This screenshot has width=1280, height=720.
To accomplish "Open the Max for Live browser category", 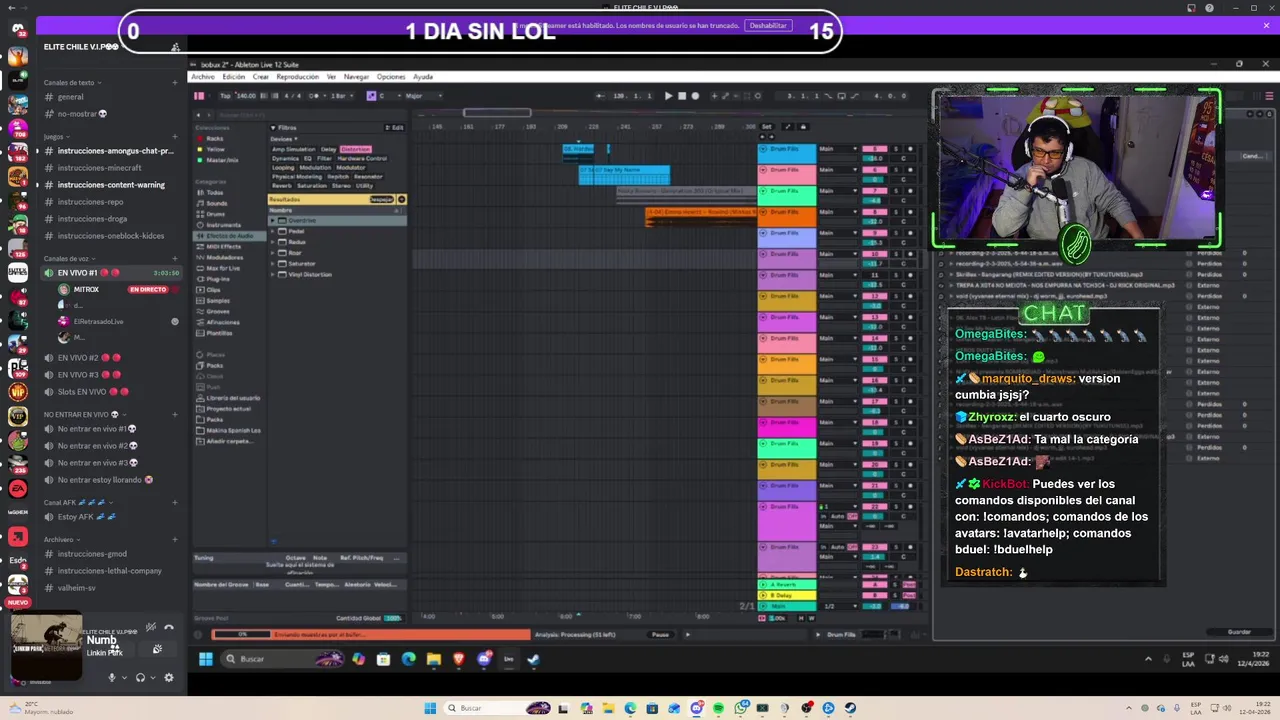I will [x=222, y=268].
